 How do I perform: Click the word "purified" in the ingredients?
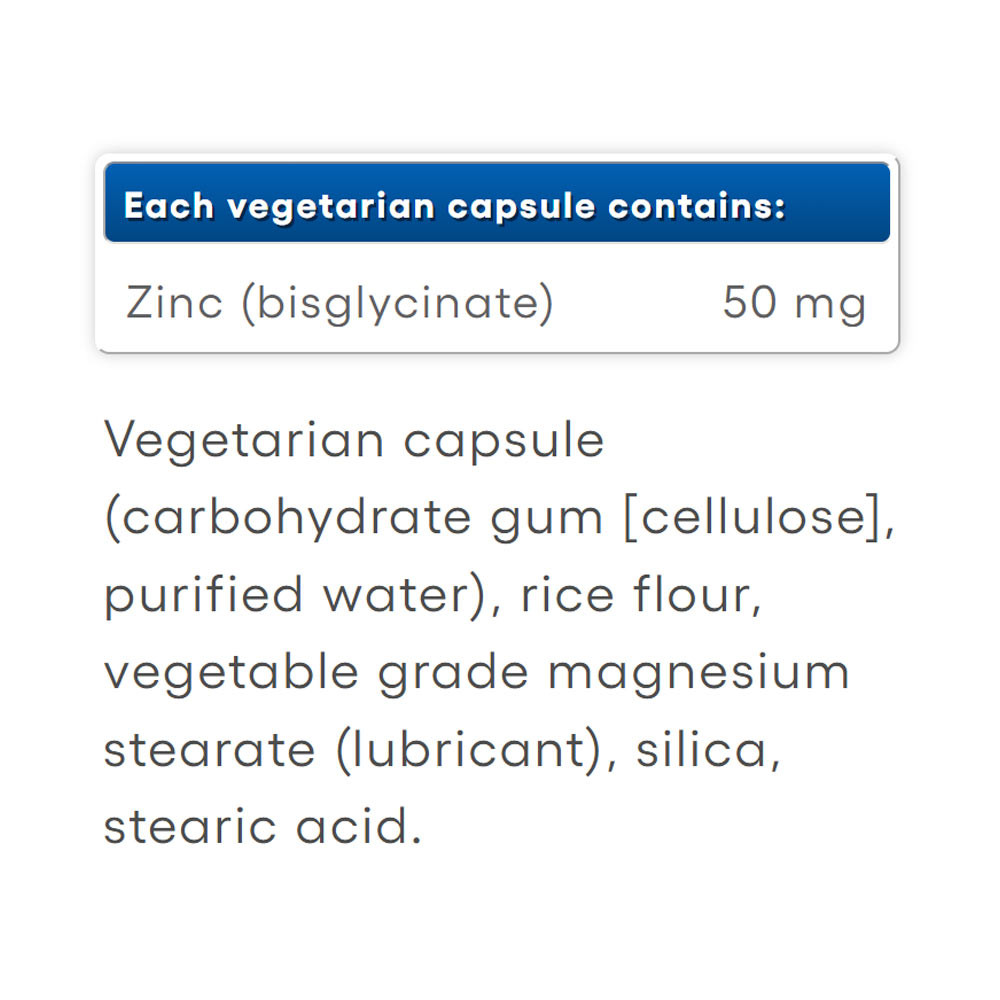pos(203,596)
